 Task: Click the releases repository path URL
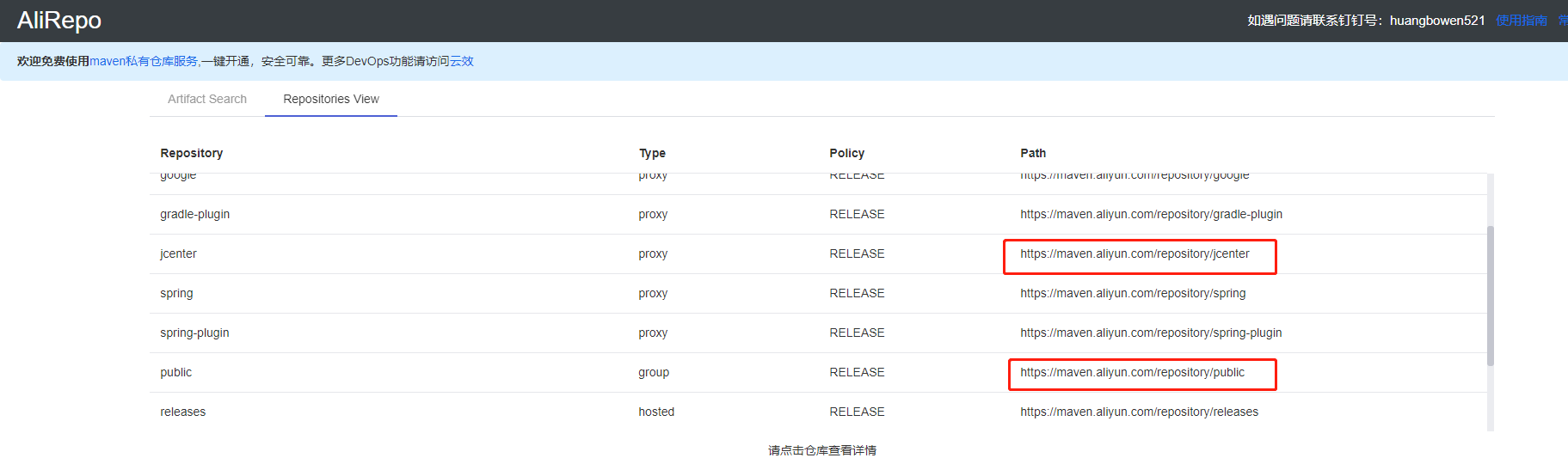point(1139,412)
